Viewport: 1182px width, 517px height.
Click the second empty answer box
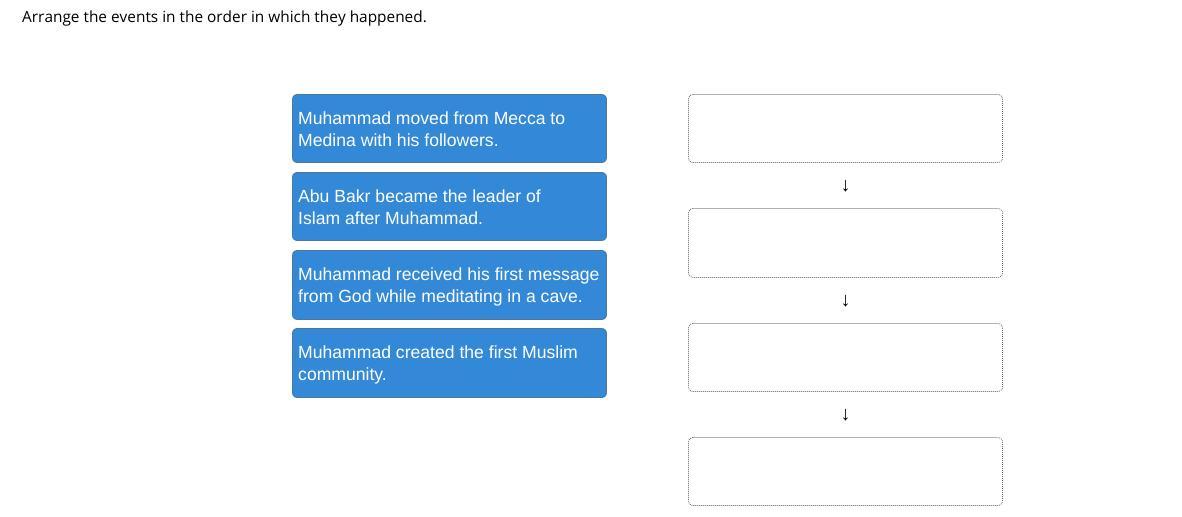[845, 243]
